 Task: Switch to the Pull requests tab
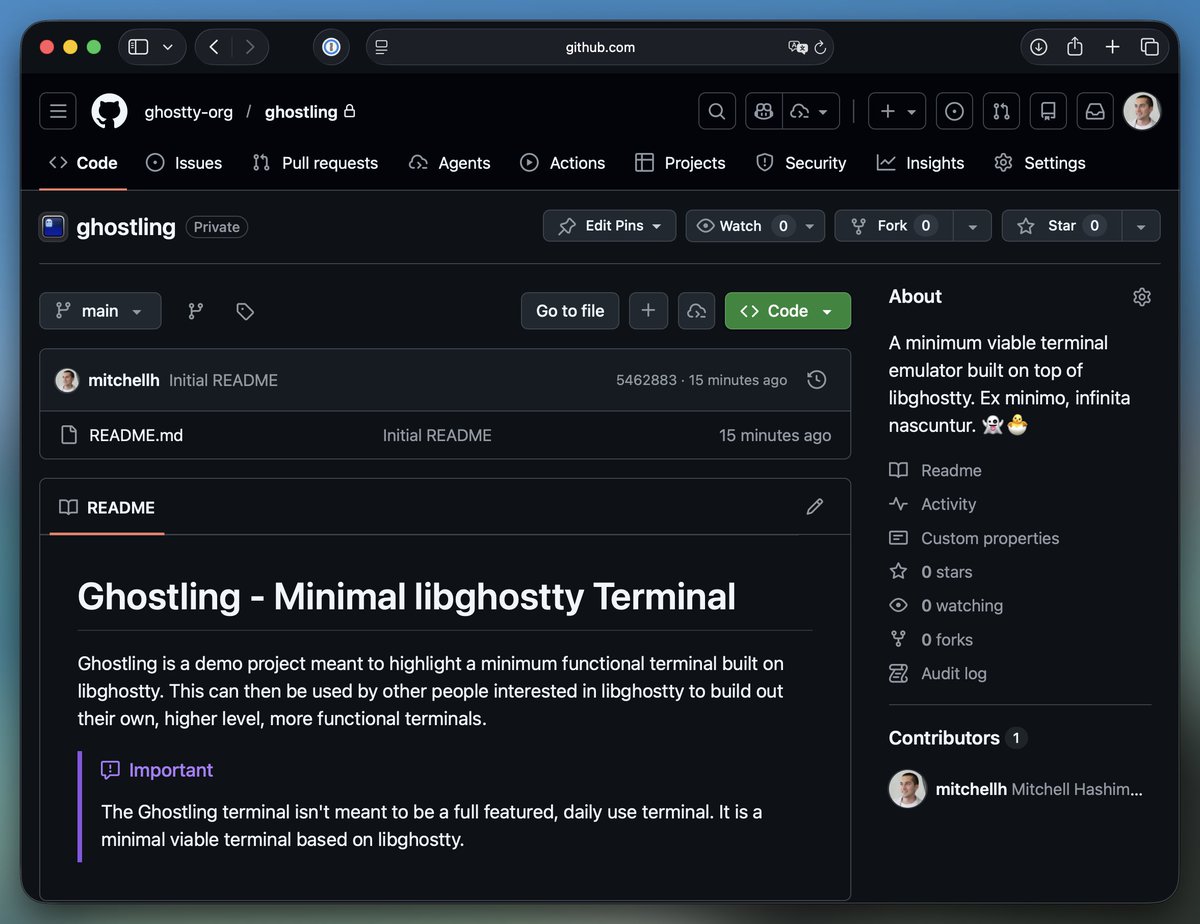click(x=316, y=163)
